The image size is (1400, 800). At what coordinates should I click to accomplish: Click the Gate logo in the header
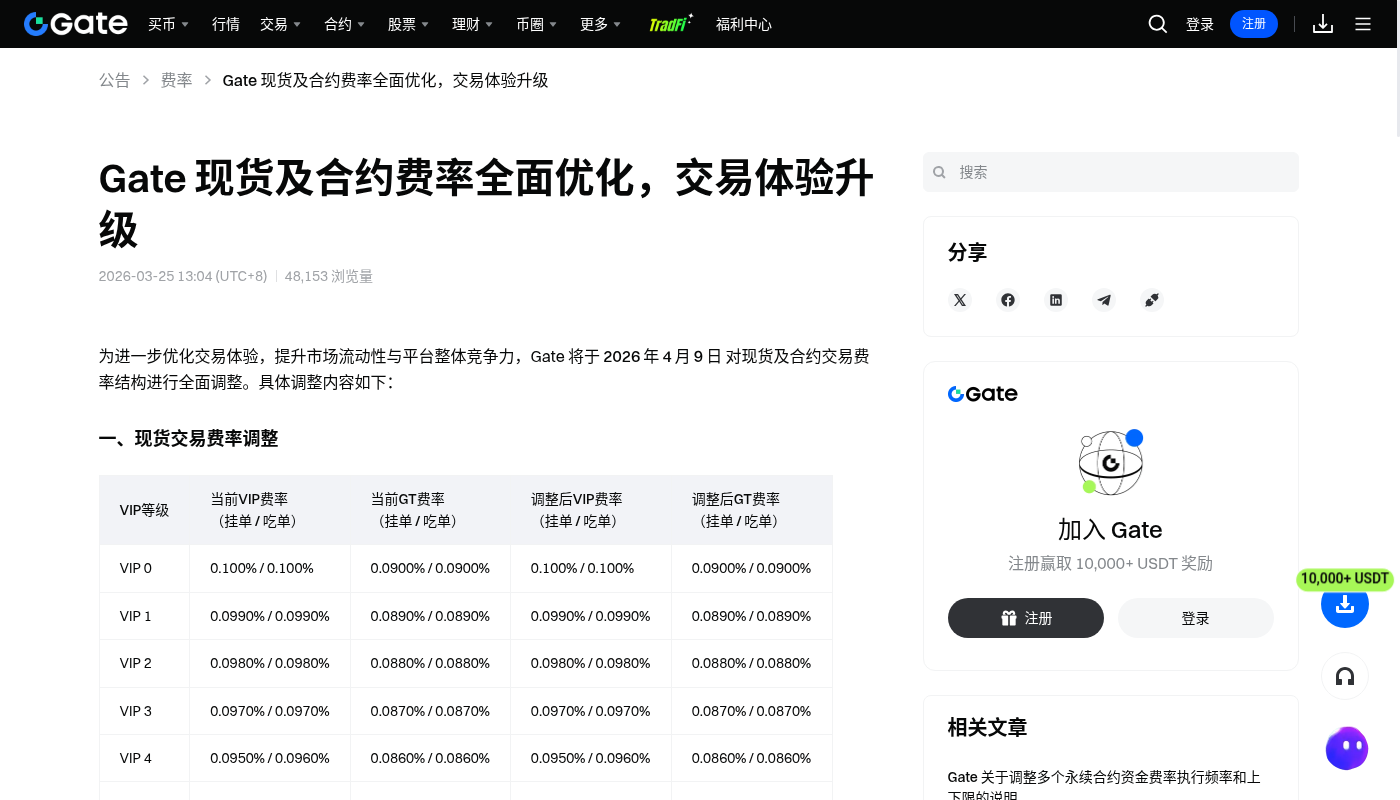(x=76, y=24)
